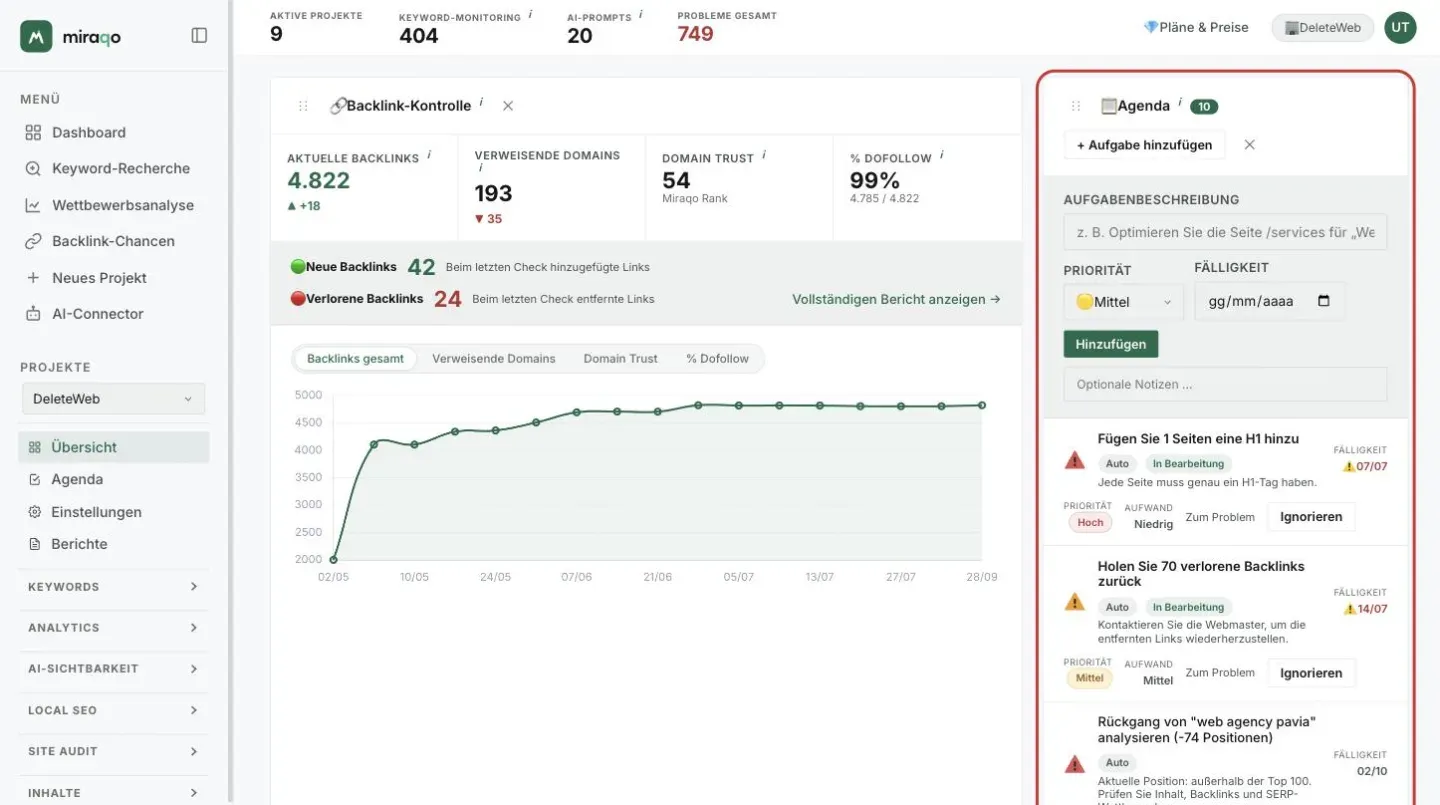The height and width of the screenshot is (805, 1440).
Task: Click Vollständigen Bericht anzeigen link
Action: click(896, 299)
